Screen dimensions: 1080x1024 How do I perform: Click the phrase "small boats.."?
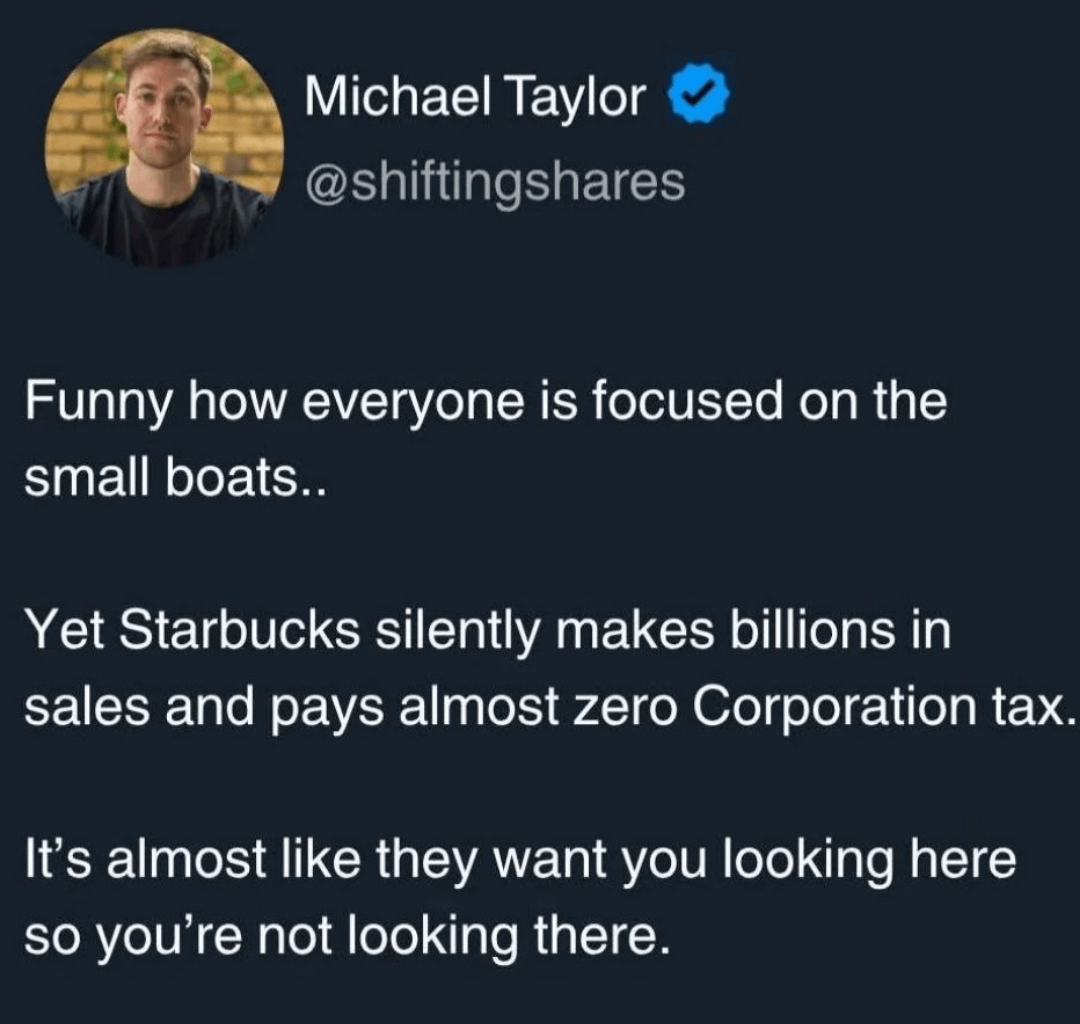pos(168,481)
